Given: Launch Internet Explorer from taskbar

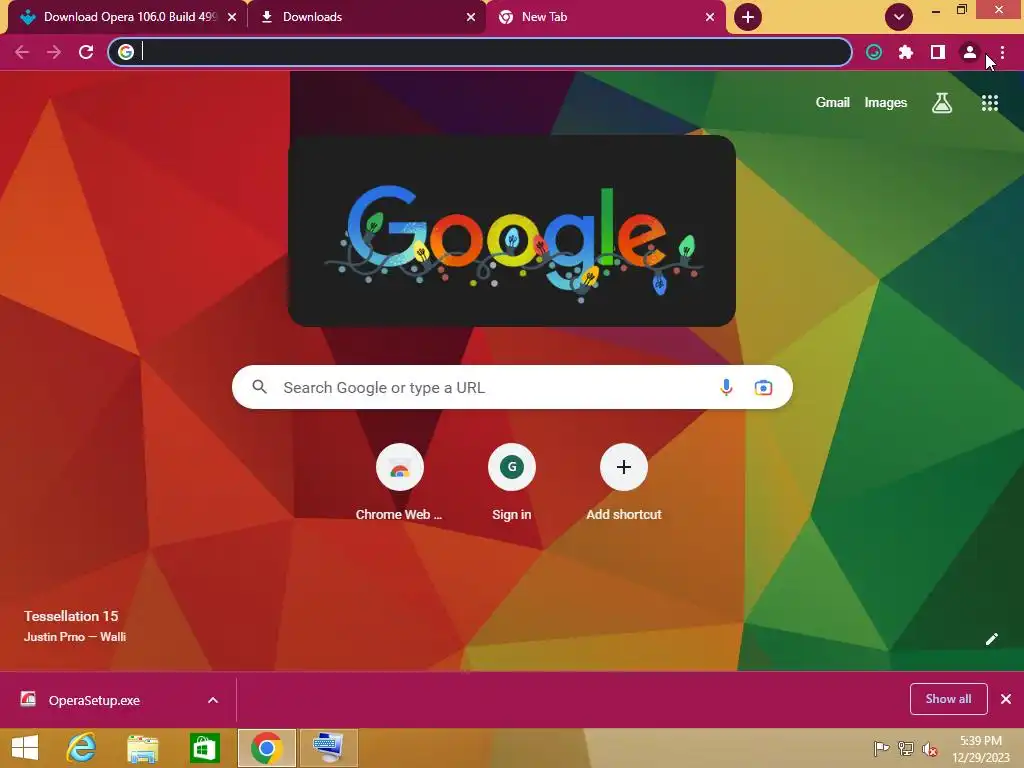Looking at the screenshot, I should pyautogui.click(x=81, y=748).
